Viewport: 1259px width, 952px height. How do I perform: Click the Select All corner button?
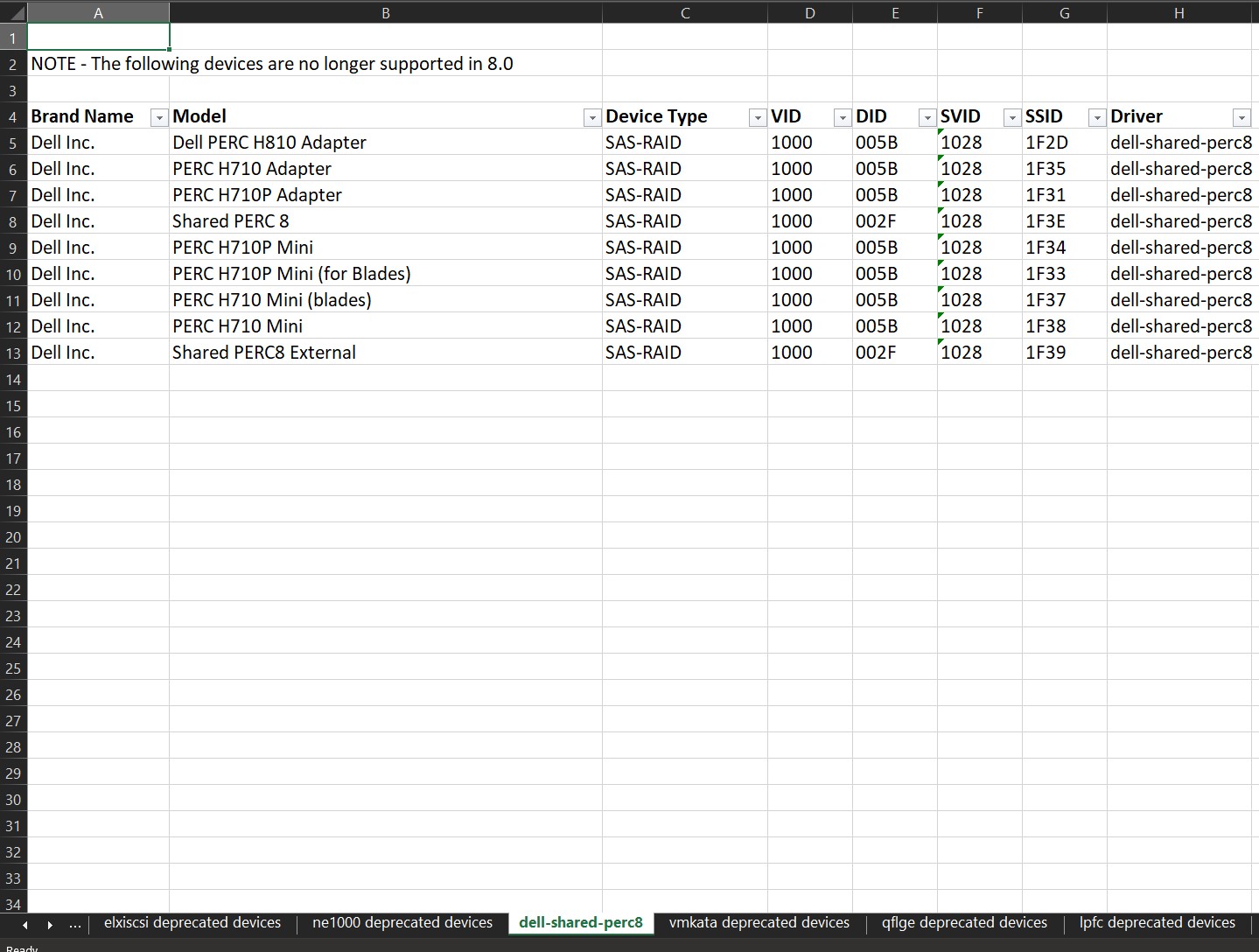pos(12,12)
